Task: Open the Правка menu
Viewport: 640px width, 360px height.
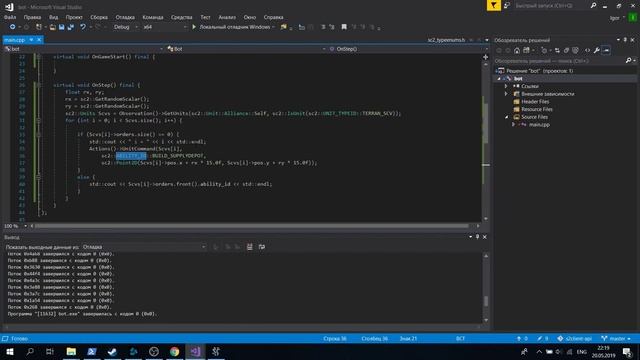Action: coord(32,17)
